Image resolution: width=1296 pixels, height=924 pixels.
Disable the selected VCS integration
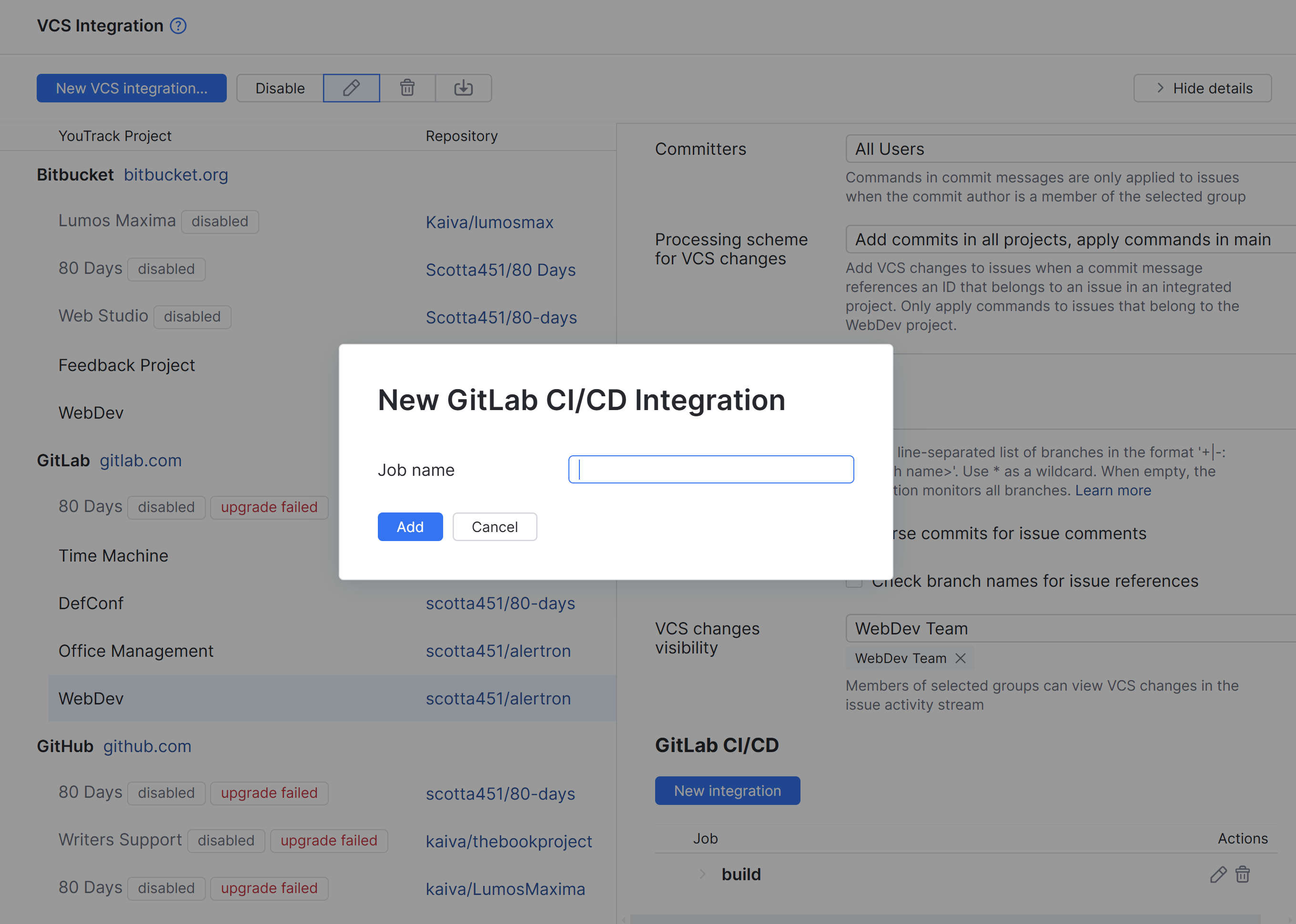pyautogui.click(x=280, y=88)
